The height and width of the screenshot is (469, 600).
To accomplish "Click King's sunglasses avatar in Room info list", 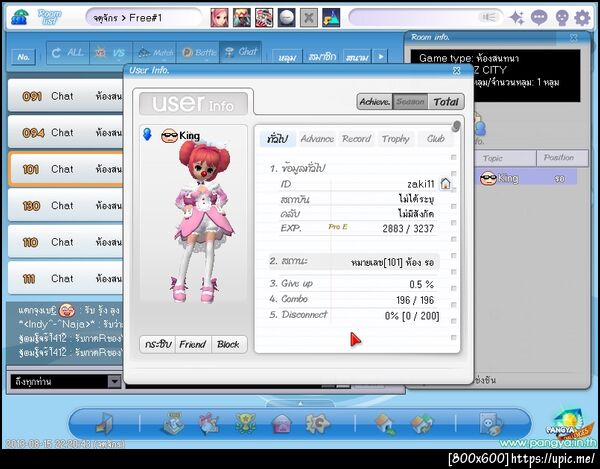I will pos(488,178).
